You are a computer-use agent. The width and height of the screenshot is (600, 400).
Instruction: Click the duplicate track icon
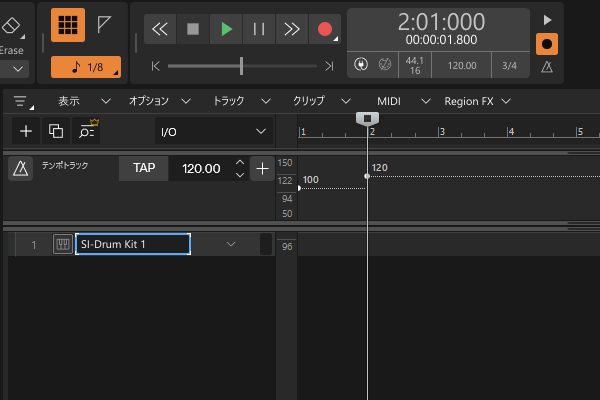coord(56,131)
